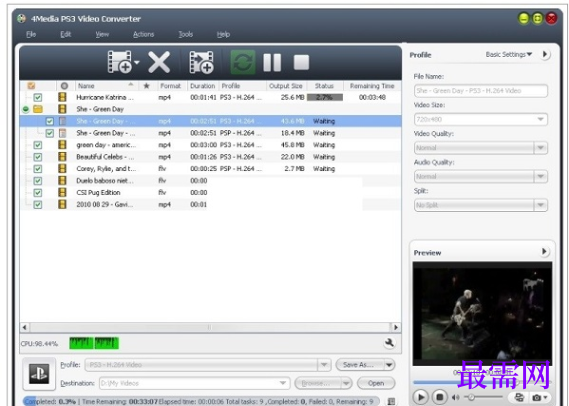
Task: Stop the preview playback
Action: pyautogui.click(x=440, y=397)
